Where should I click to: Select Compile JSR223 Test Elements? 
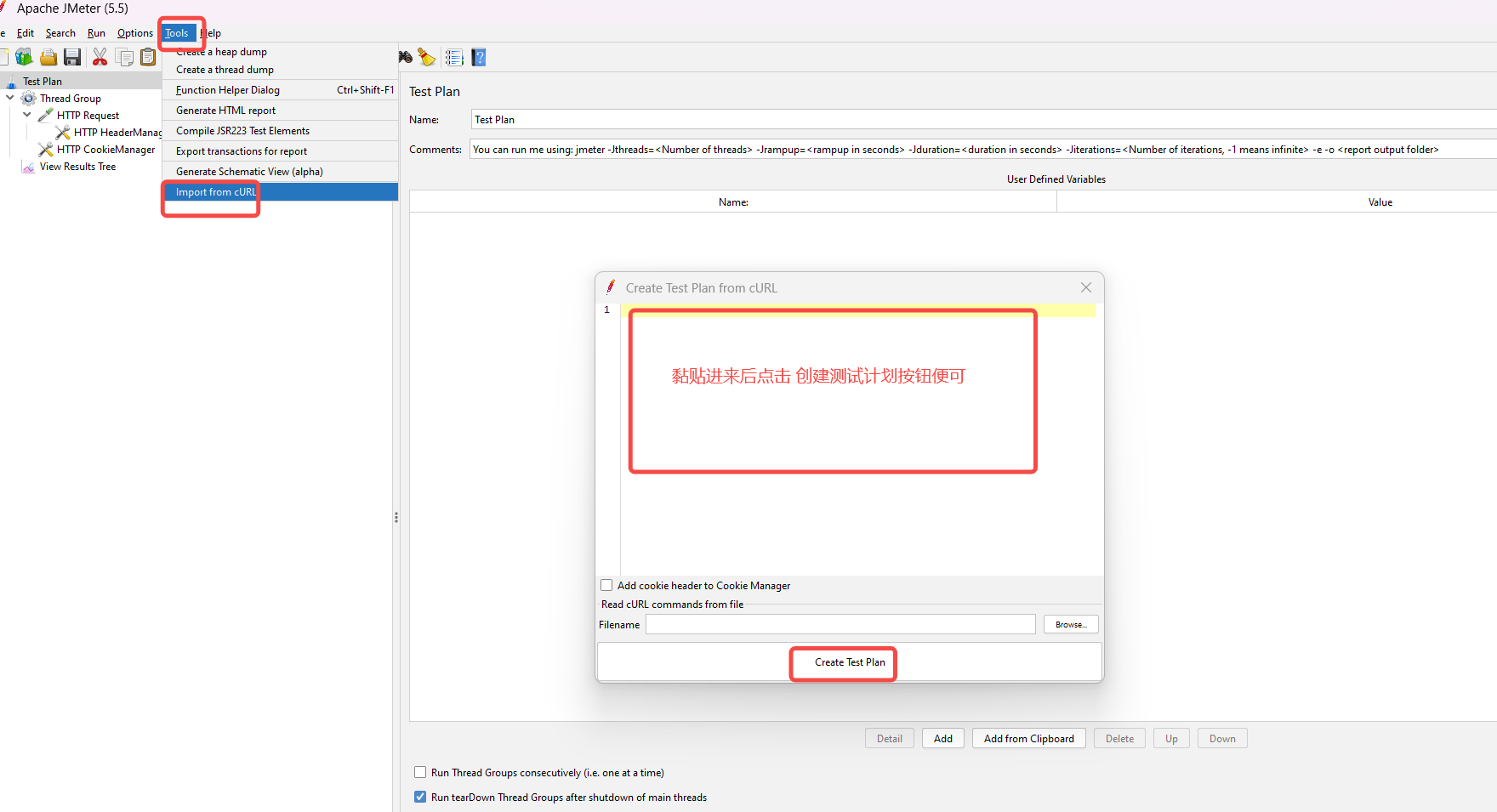280,131
